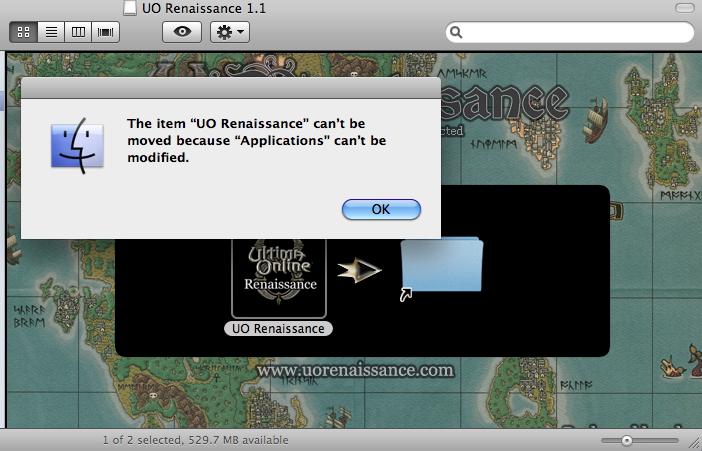Click the toolbar hide pill button
702x451 pixels.
pyautogui.click(x=684, y=8)
